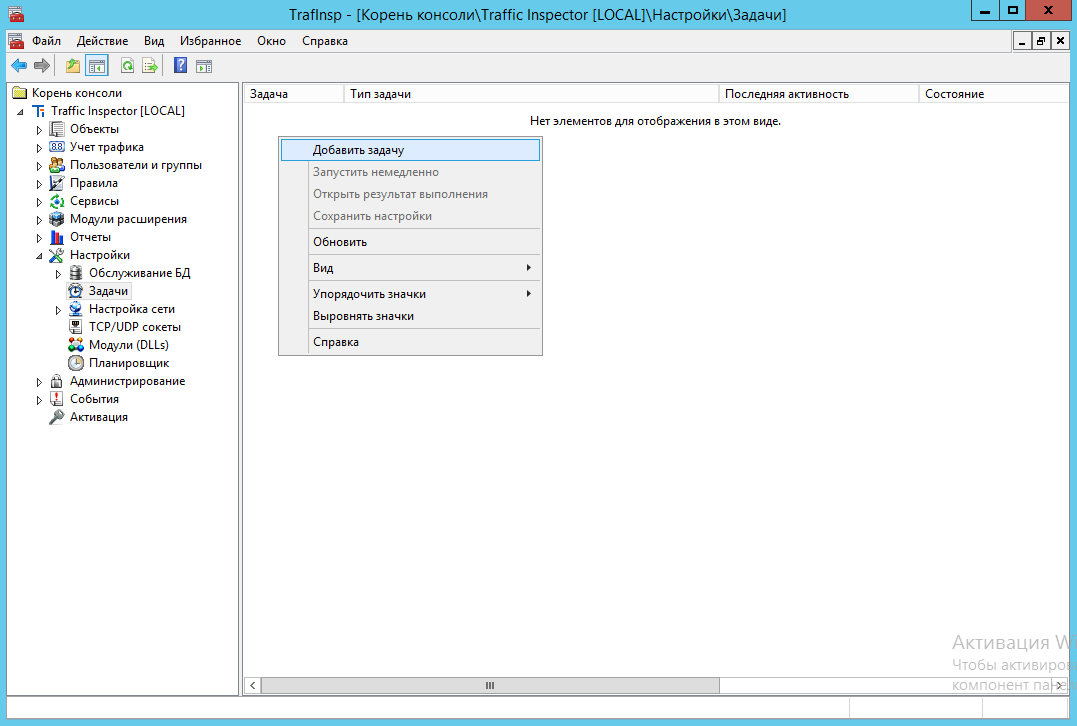Click the Правила node icon
The image size is (1077, 726).
57,183
